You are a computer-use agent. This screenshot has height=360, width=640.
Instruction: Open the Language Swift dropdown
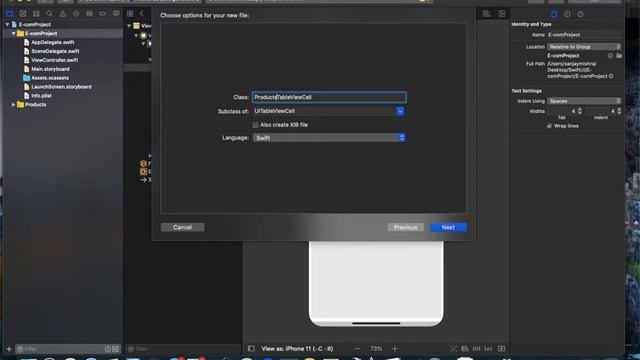(x=329, y=138)
